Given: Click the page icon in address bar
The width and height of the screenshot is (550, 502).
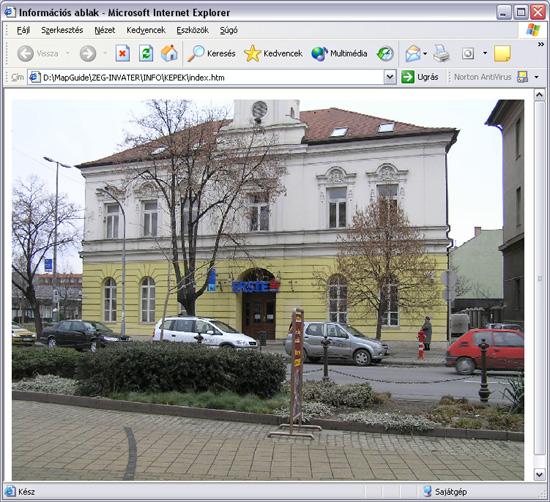Looking at the screenshot, I should [34, 77].
